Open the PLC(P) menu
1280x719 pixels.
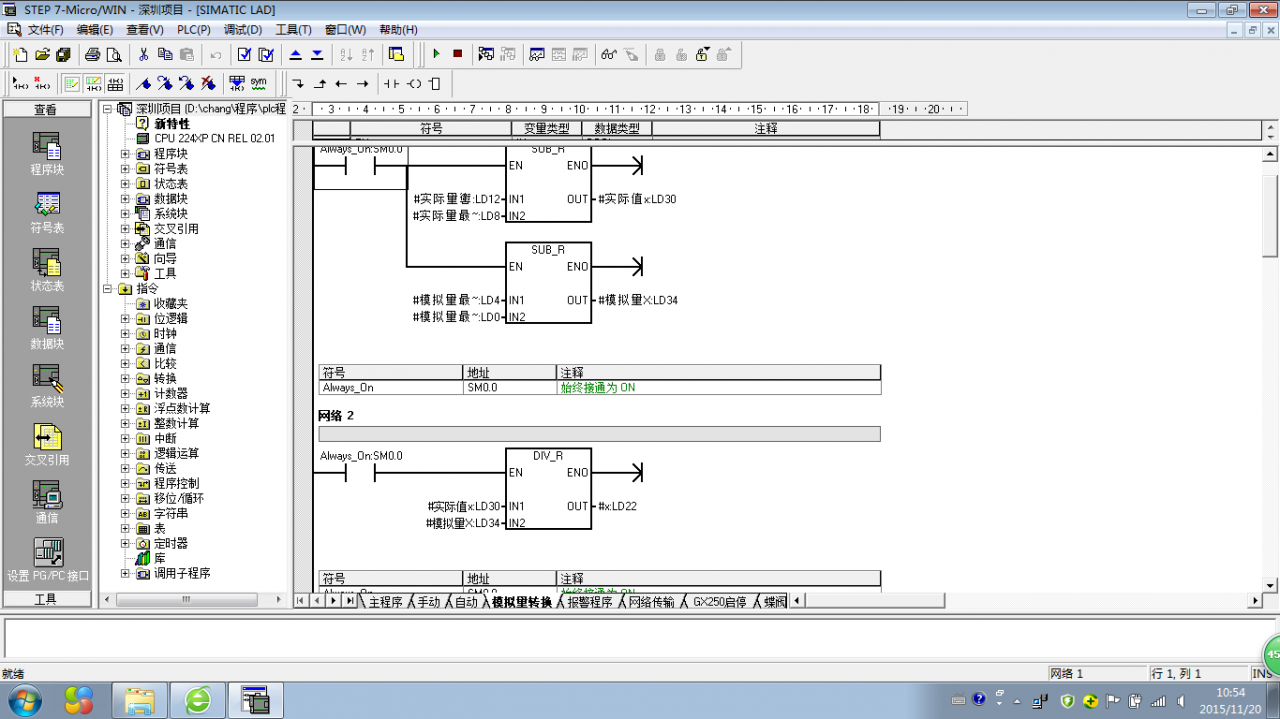(x=194, y=30)
